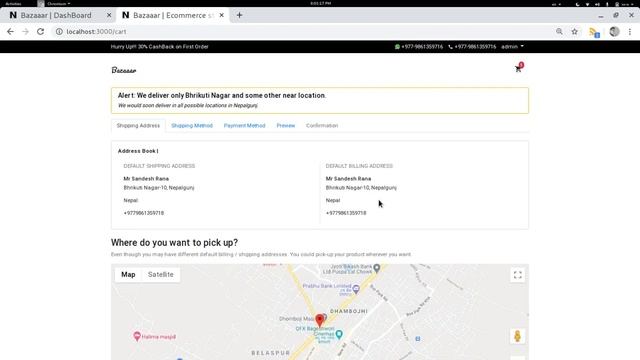This screenshot has height=360, width=640.
Task: Open the browser profile avatar
Action: 614,31
